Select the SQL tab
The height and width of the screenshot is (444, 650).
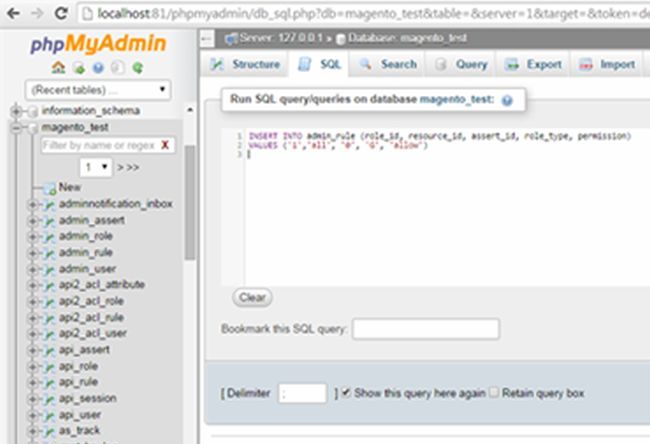[319, 64]
